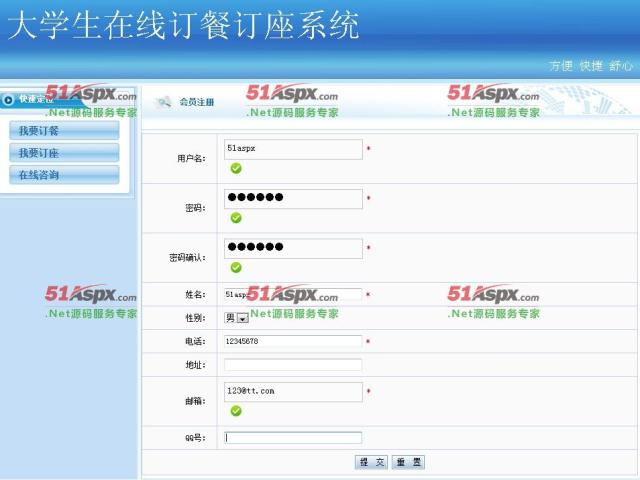
Task: Click the 地址: label text
Action: [x=196, y=365]
